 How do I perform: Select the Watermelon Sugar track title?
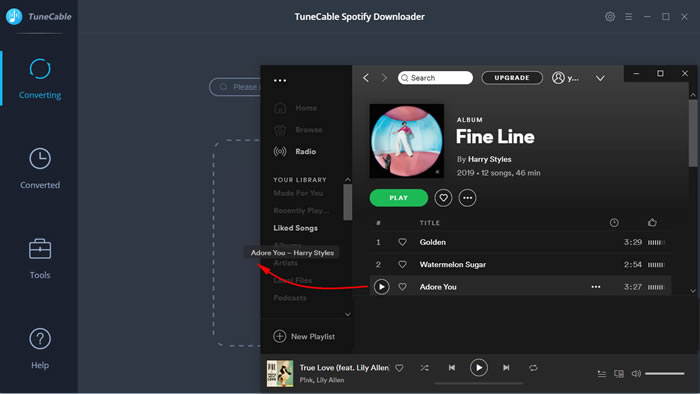pos(453,265)
